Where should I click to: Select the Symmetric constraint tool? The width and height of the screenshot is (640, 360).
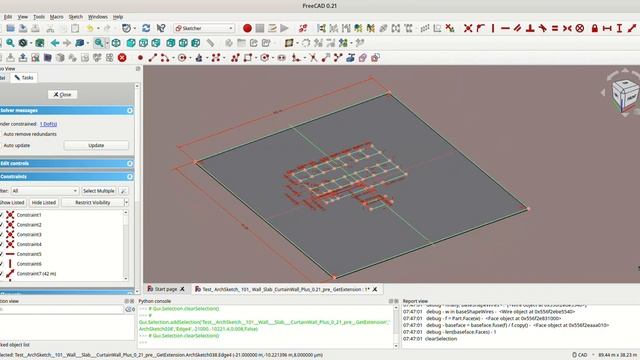pos(567,28)
